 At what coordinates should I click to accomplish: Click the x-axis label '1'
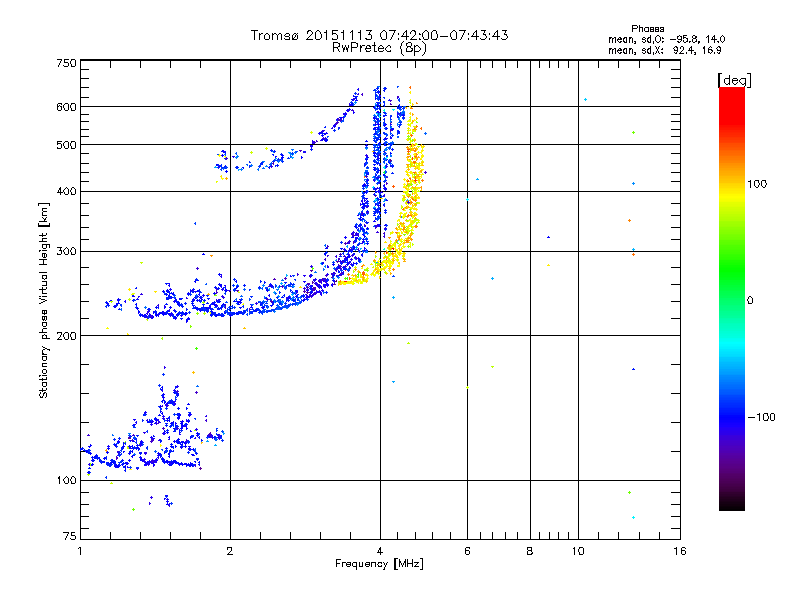(x=80, y=551)
